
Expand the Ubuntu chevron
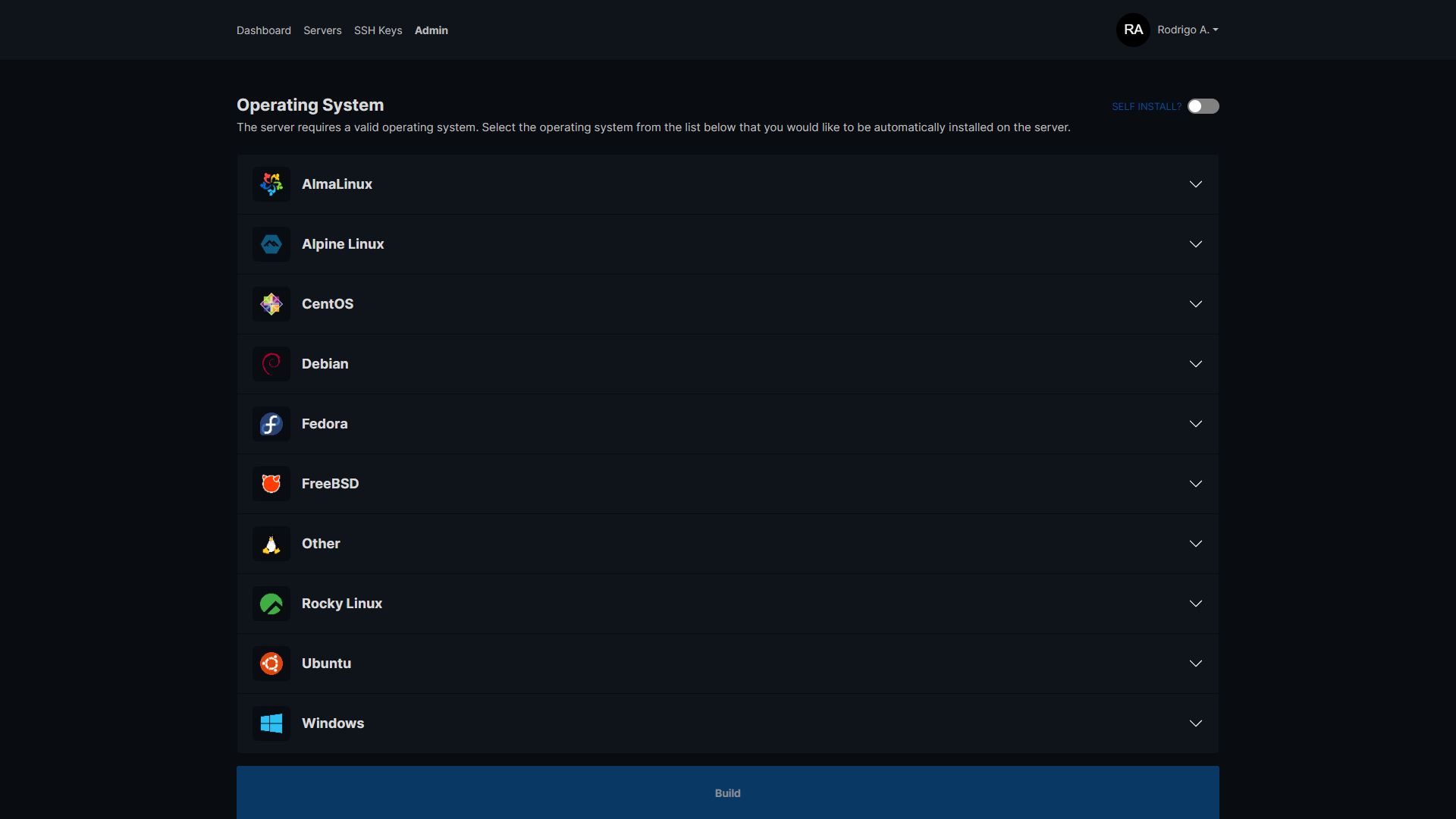(1196, 664)
